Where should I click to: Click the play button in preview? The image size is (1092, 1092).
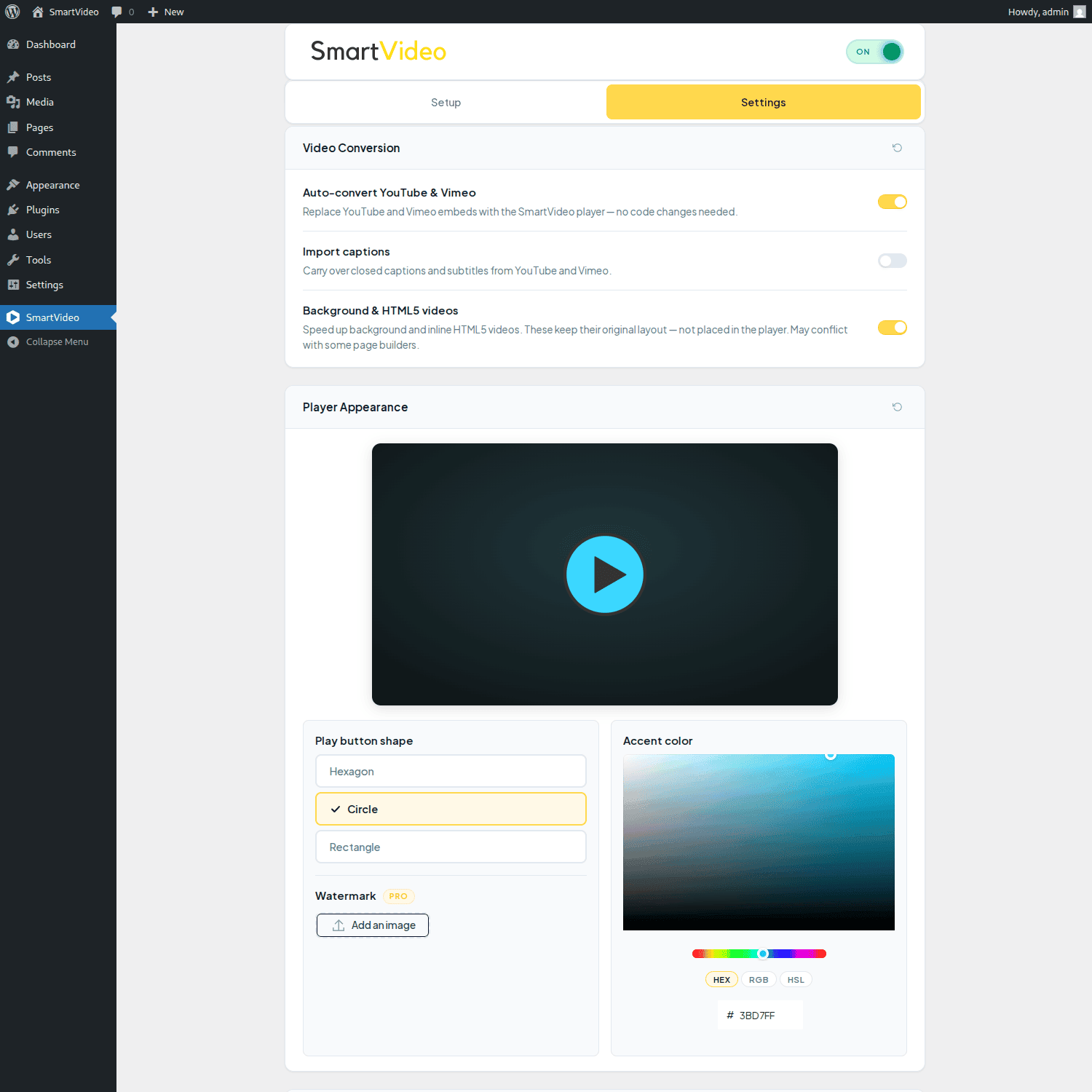pyautogui.click(x=604, y=574)
